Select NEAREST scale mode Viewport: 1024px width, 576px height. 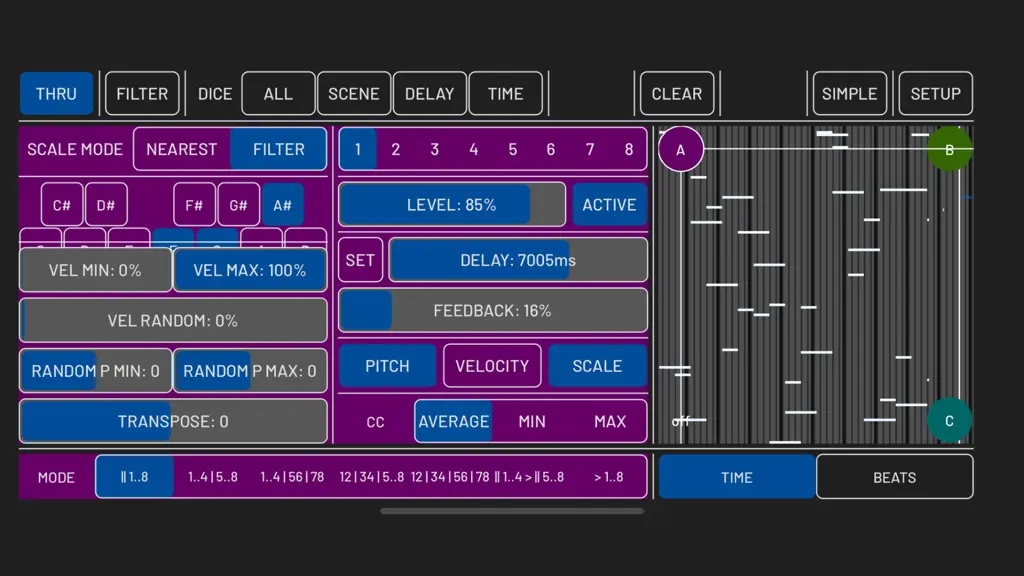click(x=182, y=149)
